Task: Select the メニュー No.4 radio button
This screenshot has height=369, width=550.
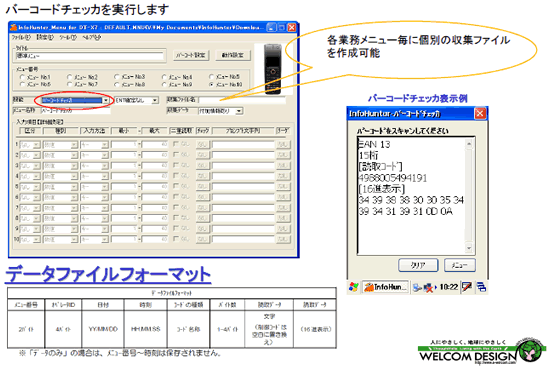Action: [x=164, y=77]
